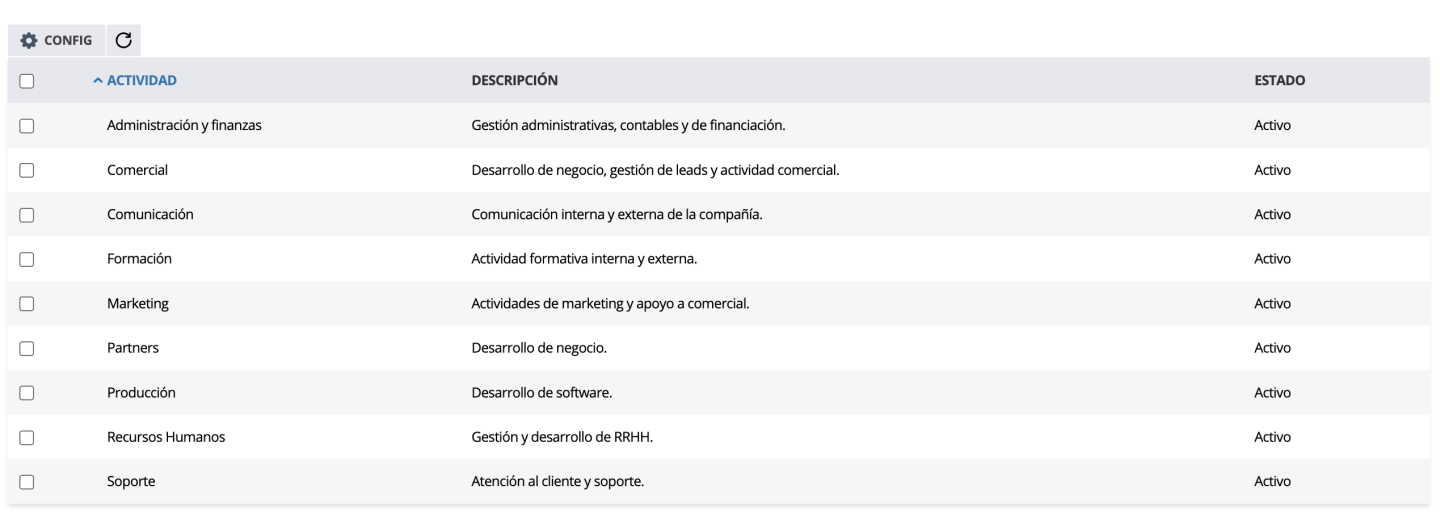Toggle the select-all header checkbox
This screenshot has height=527, width=1440.
coord(27,81)
